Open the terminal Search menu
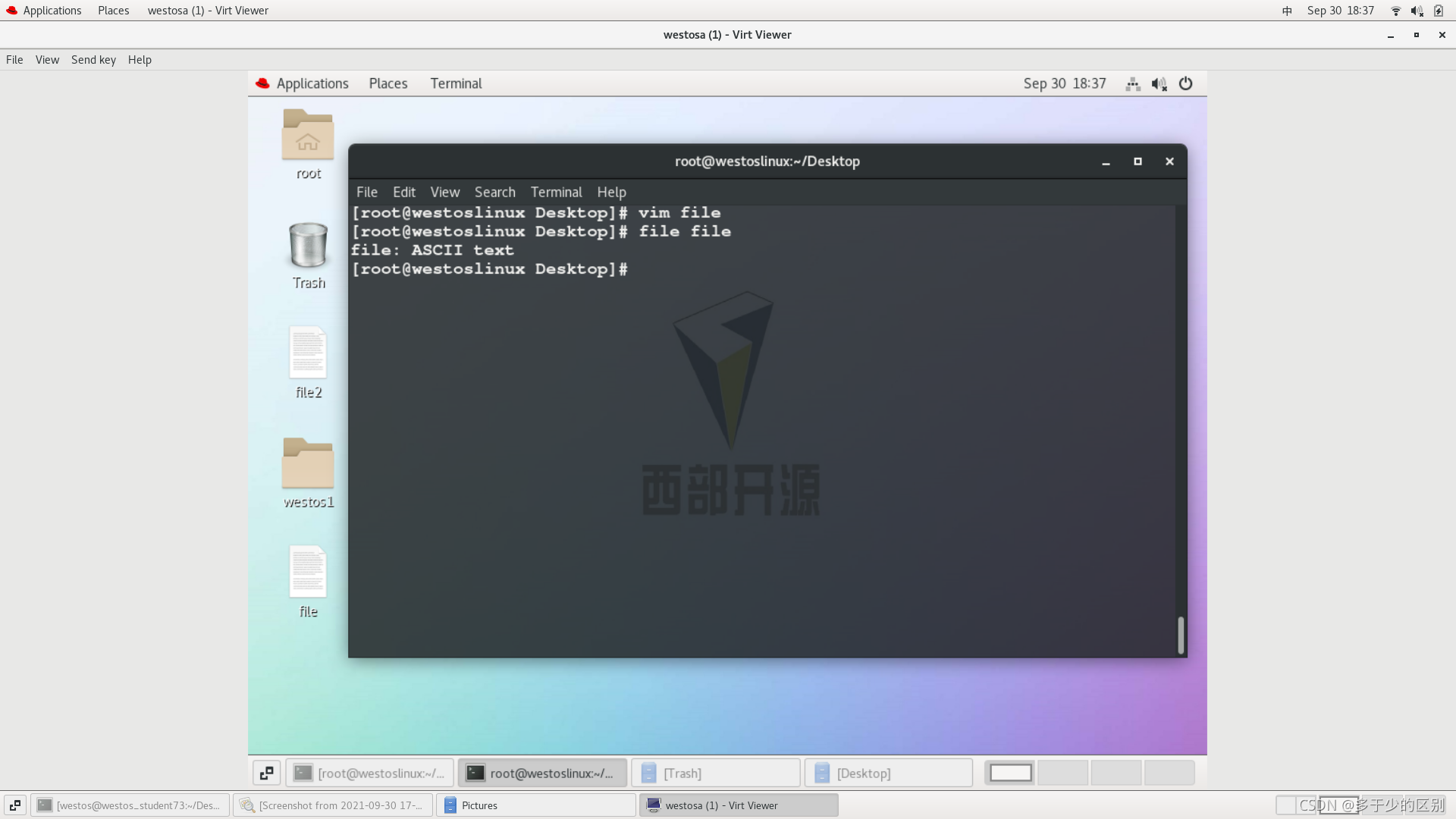This screenshot has height=819, width=1456. (x=494, y=193)
